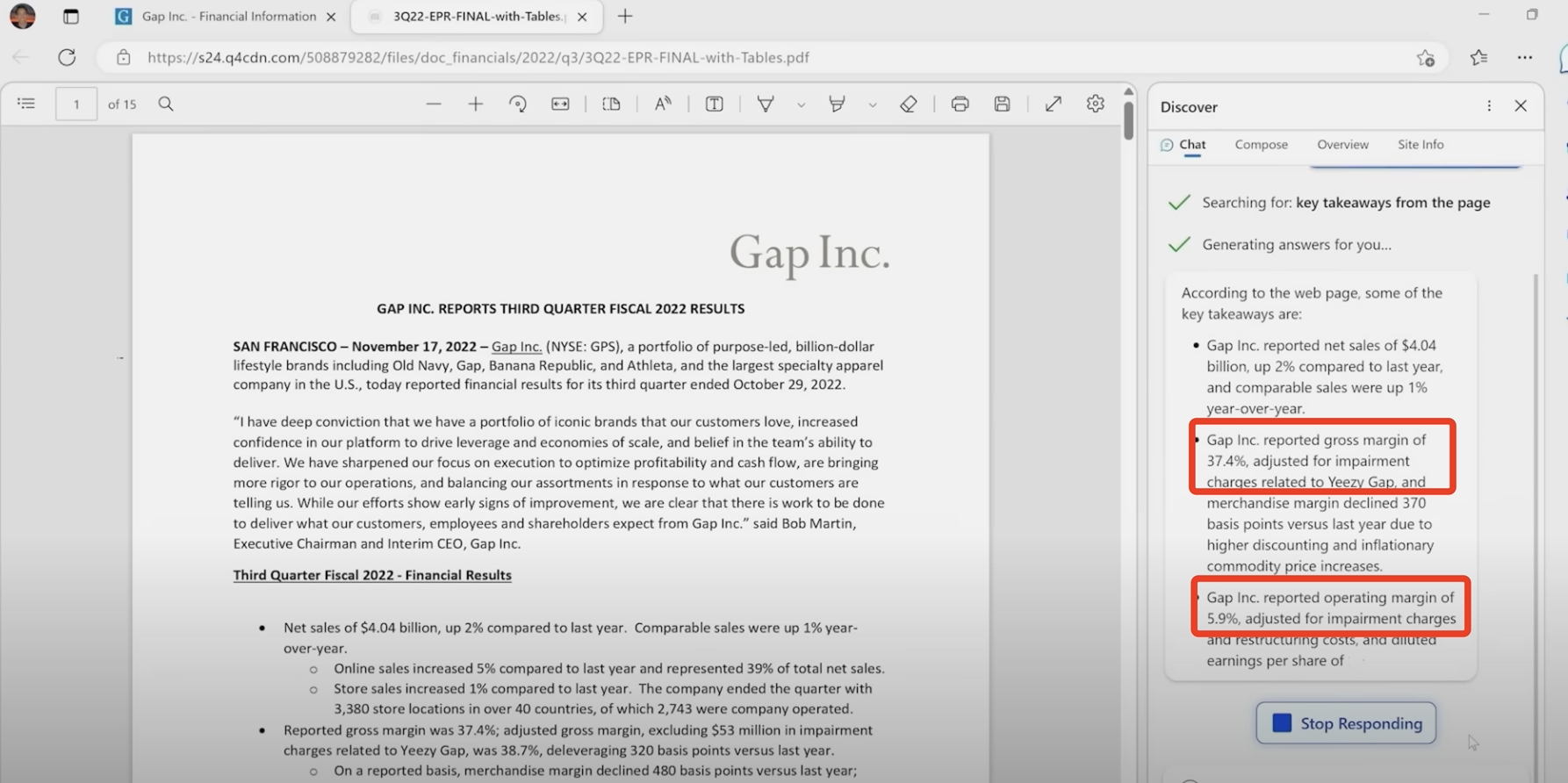This screenshot has height=783, width=1568.
Task: Open the Favorites list
Action: click(x=1479, y=57)
